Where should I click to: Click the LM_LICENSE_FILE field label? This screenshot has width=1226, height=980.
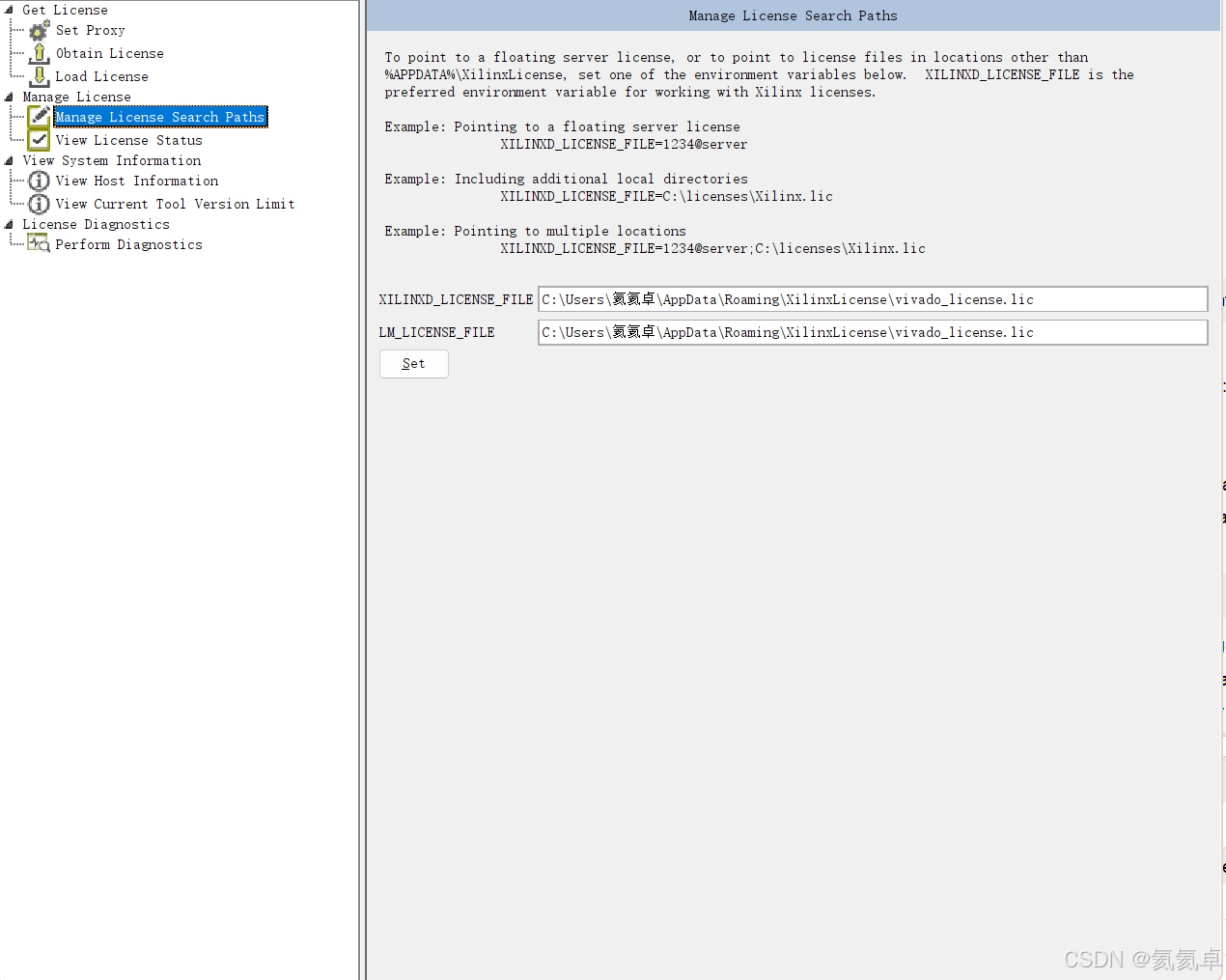tap(436, 333)
